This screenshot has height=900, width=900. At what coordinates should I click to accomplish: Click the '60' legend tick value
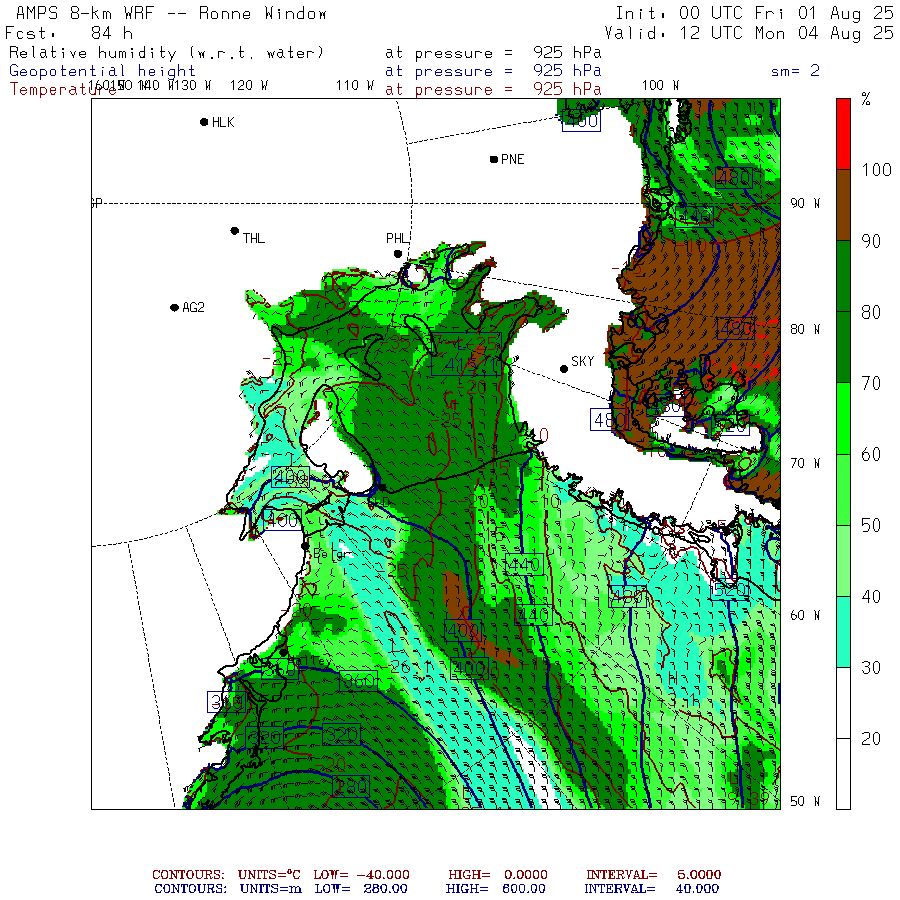[871, 454]
